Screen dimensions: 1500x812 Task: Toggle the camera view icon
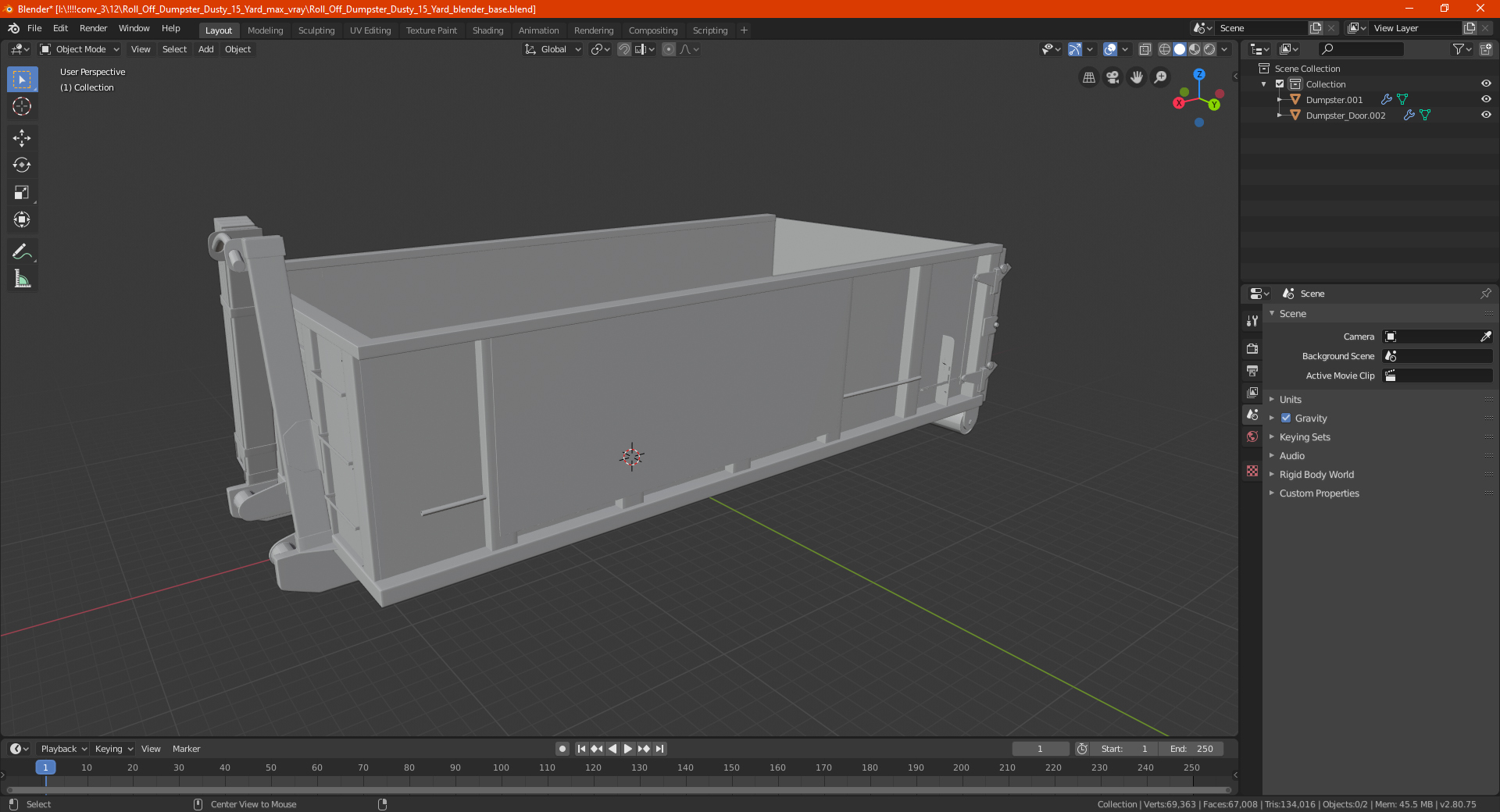coord(1113,77)
